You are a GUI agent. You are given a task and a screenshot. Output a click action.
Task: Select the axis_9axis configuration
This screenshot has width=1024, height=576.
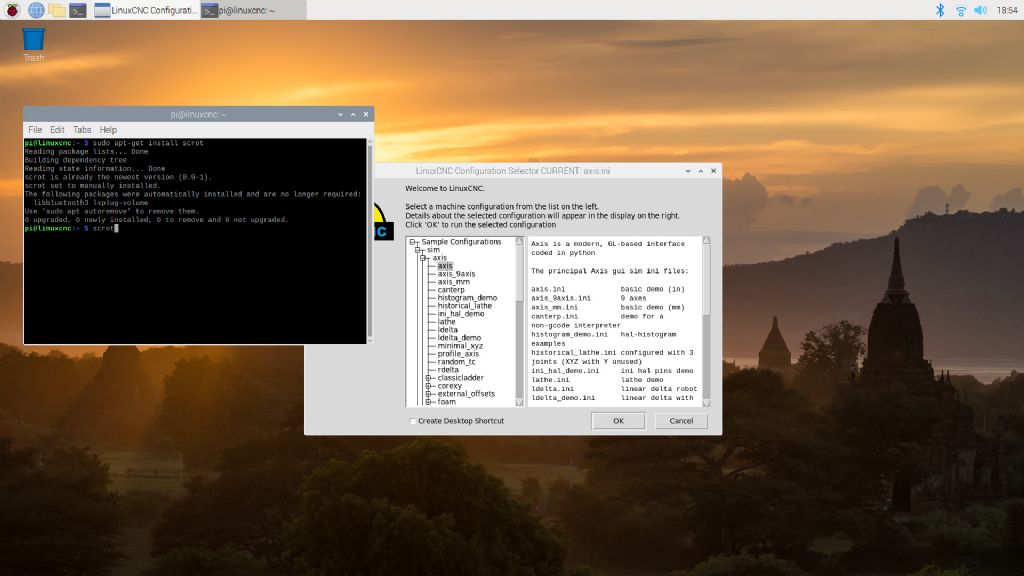pos(456,274)
